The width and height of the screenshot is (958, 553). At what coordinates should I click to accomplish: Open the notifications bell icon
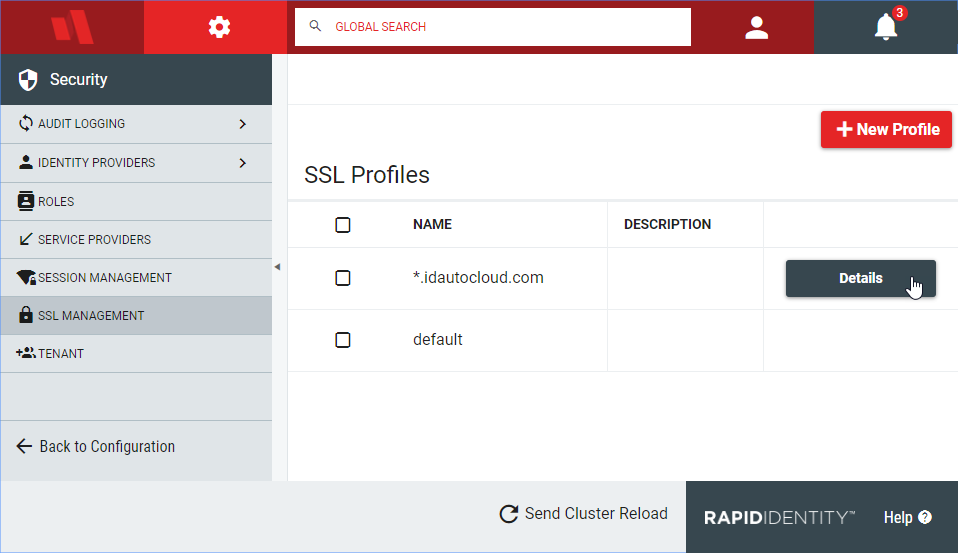coord(885,27)
